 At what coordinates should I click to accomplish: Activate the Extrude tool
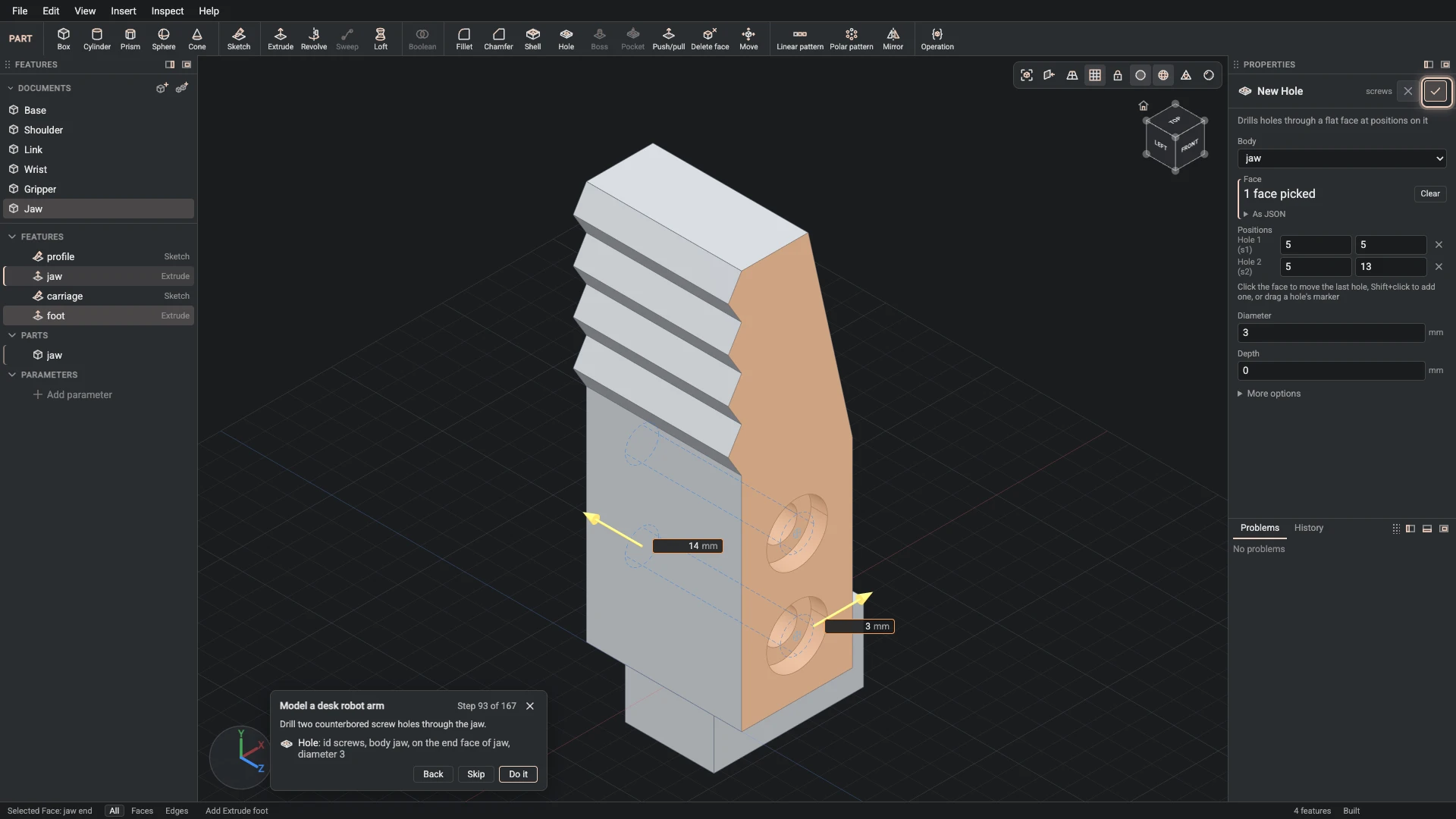coord(281,39)
